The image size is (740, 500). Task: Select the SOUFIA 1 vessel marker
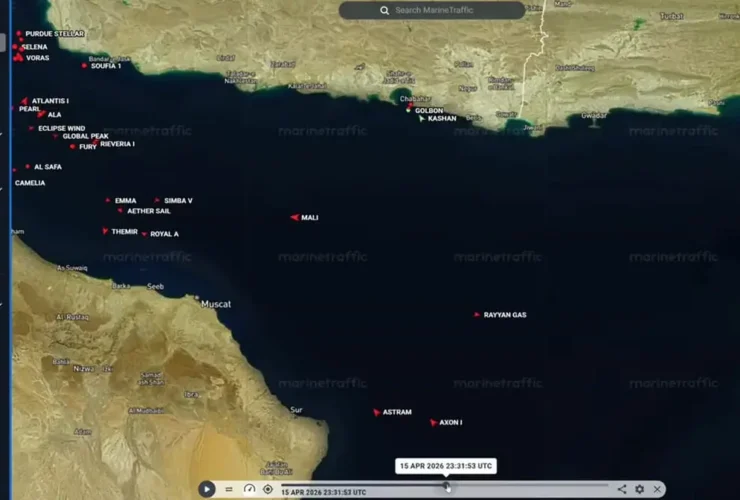[84, 66]
